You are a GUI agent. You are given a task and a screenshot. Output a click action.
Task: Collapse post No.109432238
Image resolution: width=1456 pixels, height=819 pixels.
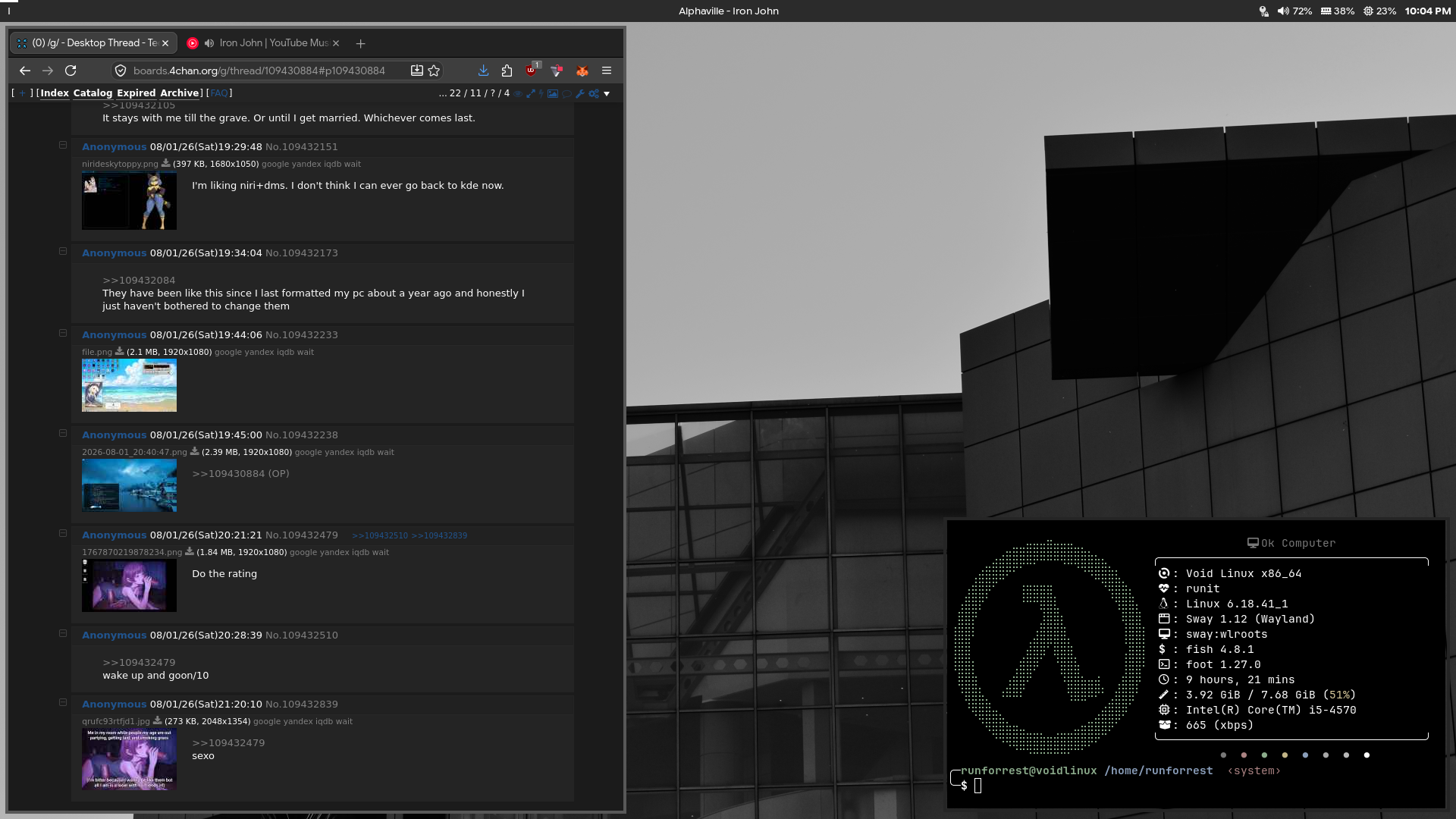63,434
